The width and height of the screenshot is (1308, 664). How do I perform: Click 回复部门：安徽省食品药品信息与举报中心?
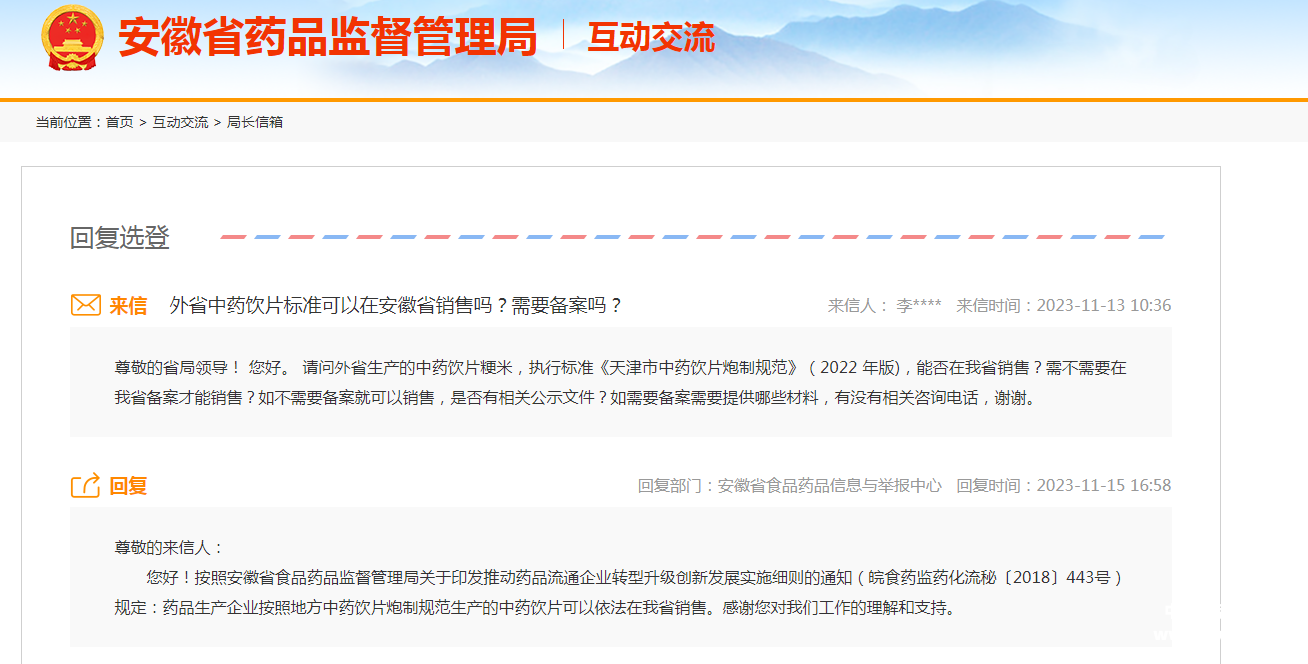coord(790,485)
